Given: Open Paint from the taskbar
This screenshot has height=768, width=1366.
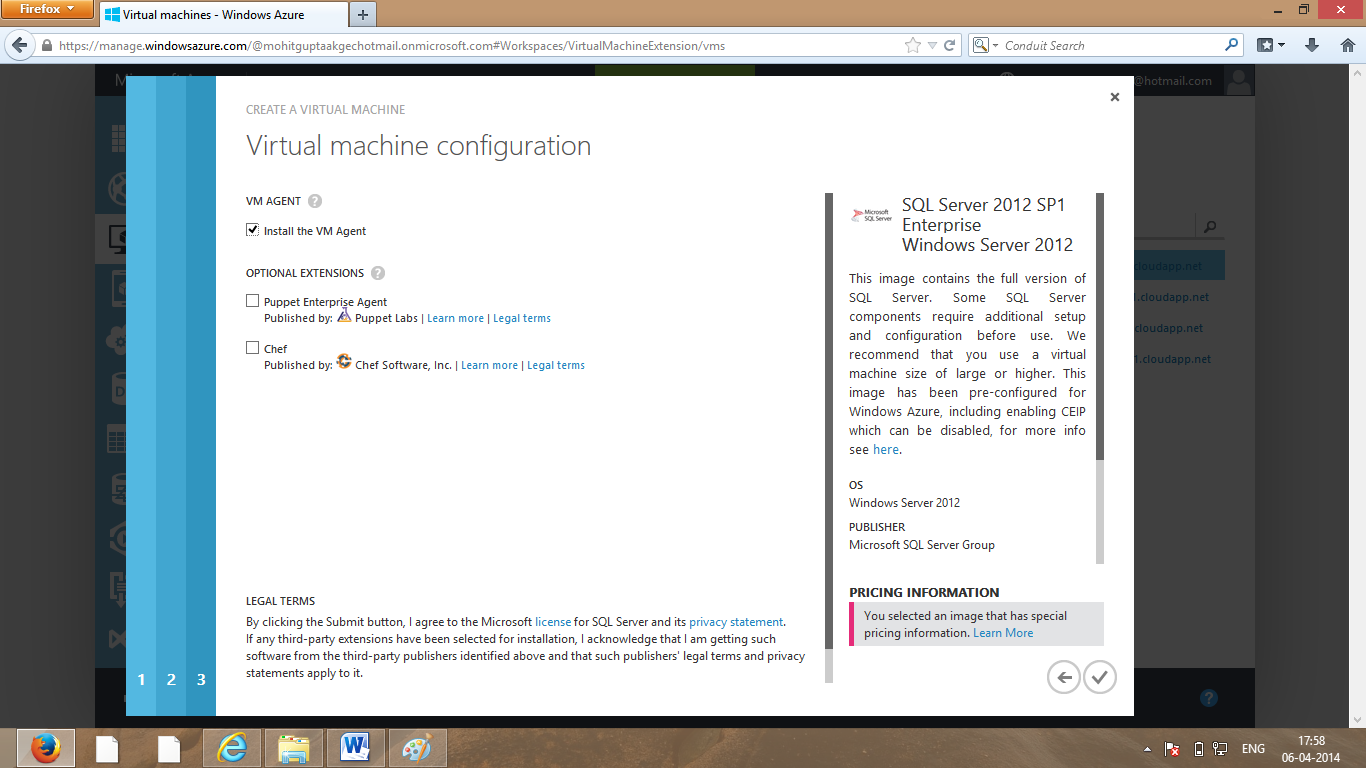Looking at the screenshot, I should click(x=418, y=748).
